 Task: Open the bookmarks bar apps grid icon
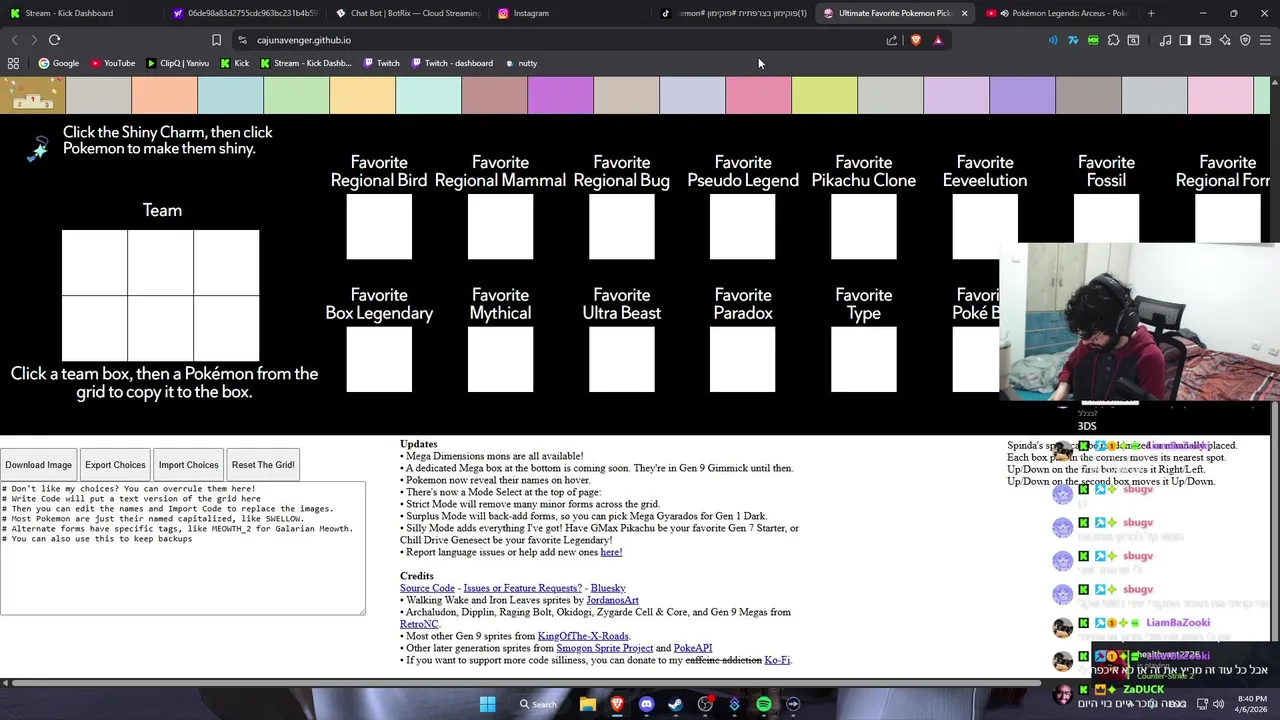pyautogui.click(x=13, y=63)
